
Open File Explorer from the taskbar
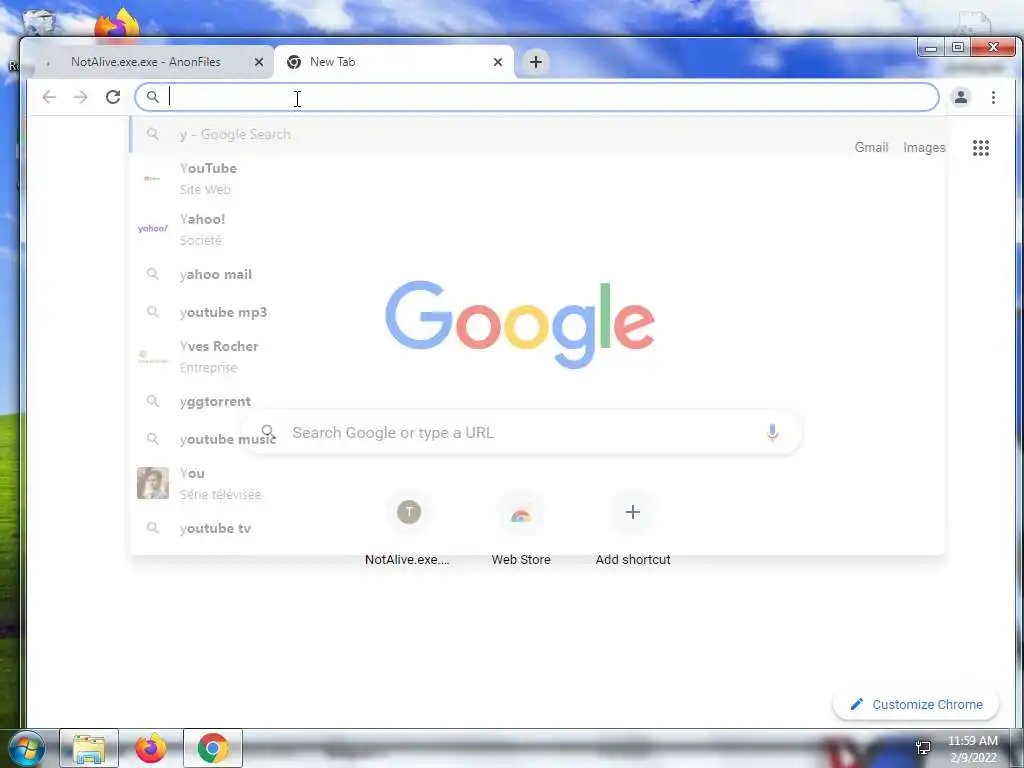(x=89, y=748)
